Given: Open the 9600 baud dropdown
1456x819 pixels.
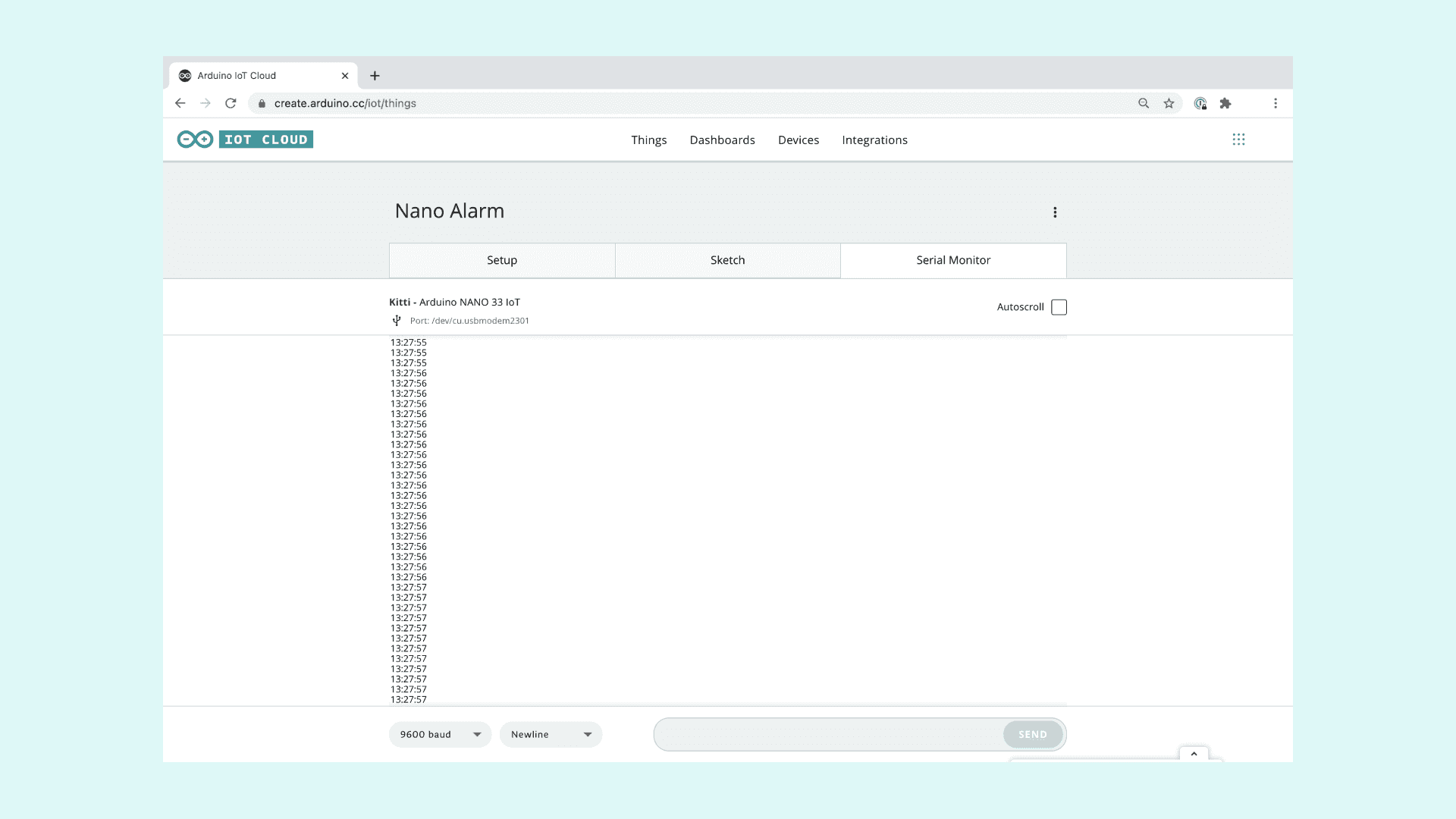Looking at the screenshot, I should pyautogui.click(x=440, y=734).
